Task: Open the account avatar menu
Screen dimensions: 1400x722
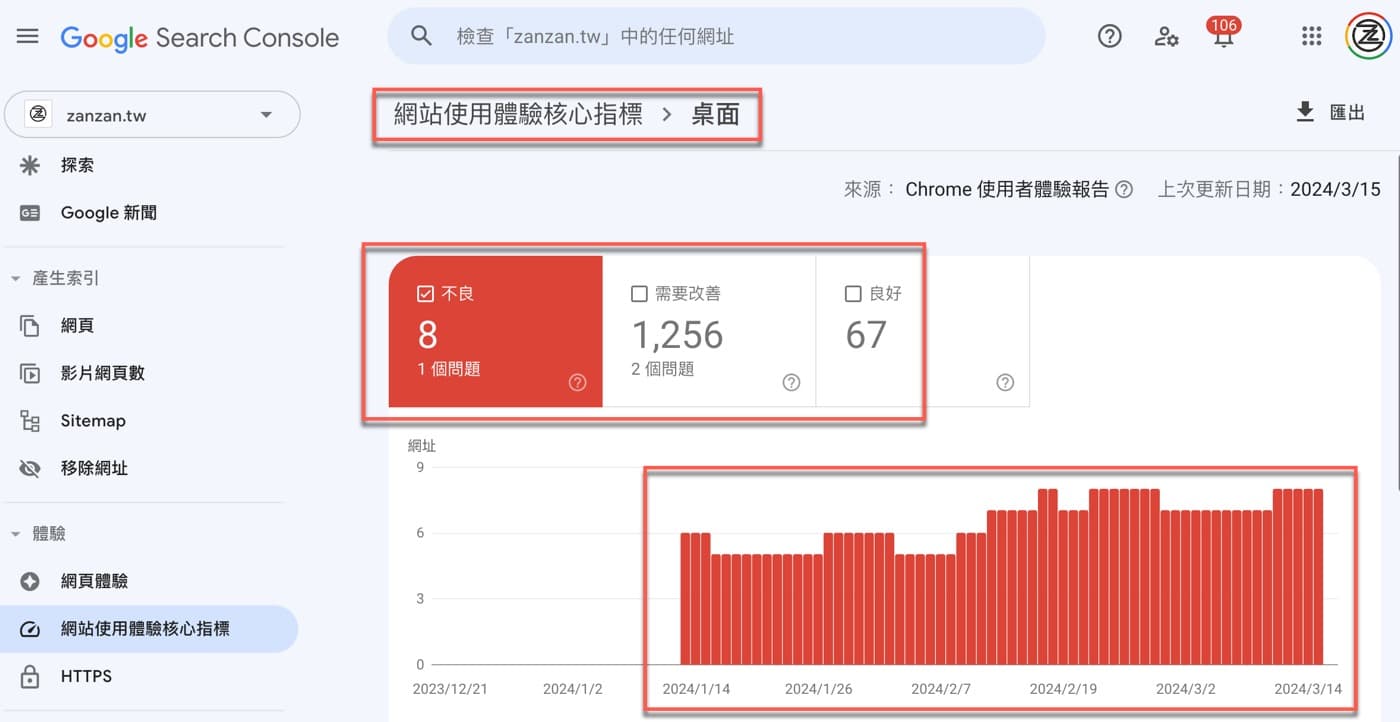Action: [x=1368, y=37]
